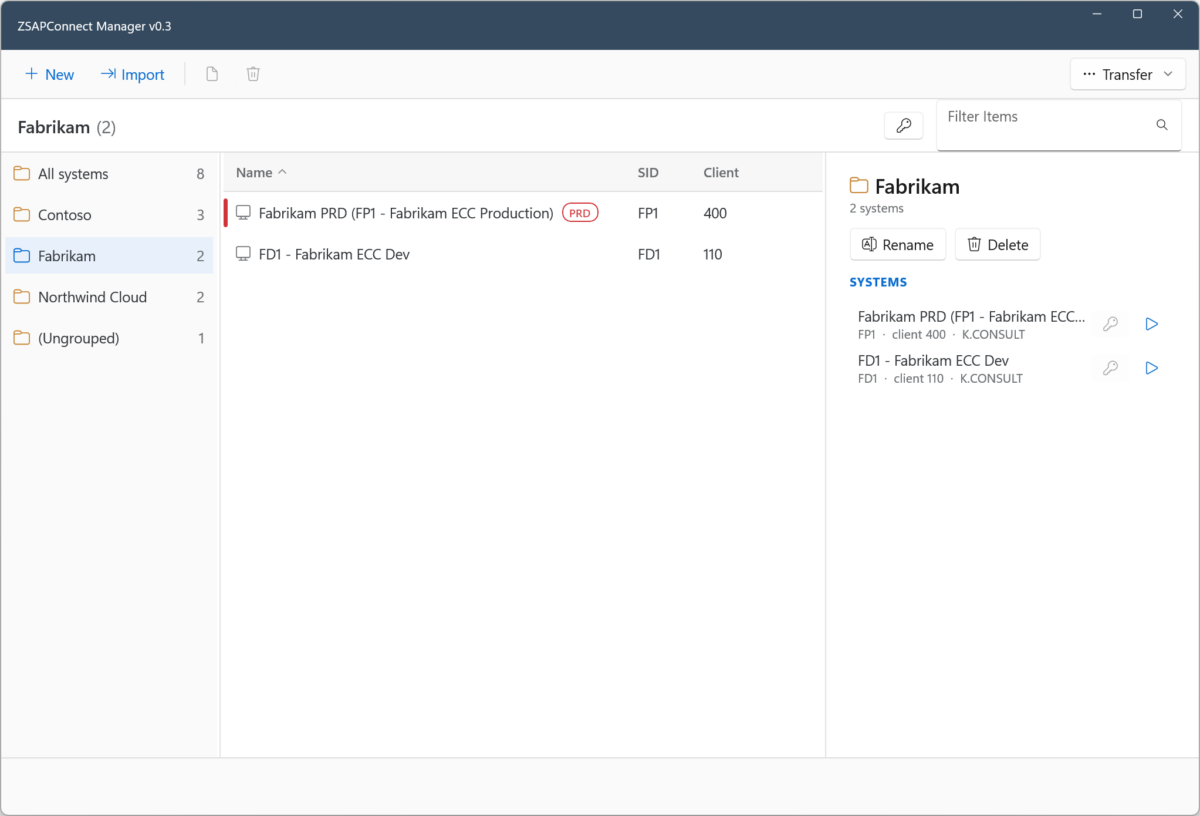Click the SID cell FD1 in the table
The height and width of the screenshot is (816, 1200).
pyautogui.click(x=649, y=254)
